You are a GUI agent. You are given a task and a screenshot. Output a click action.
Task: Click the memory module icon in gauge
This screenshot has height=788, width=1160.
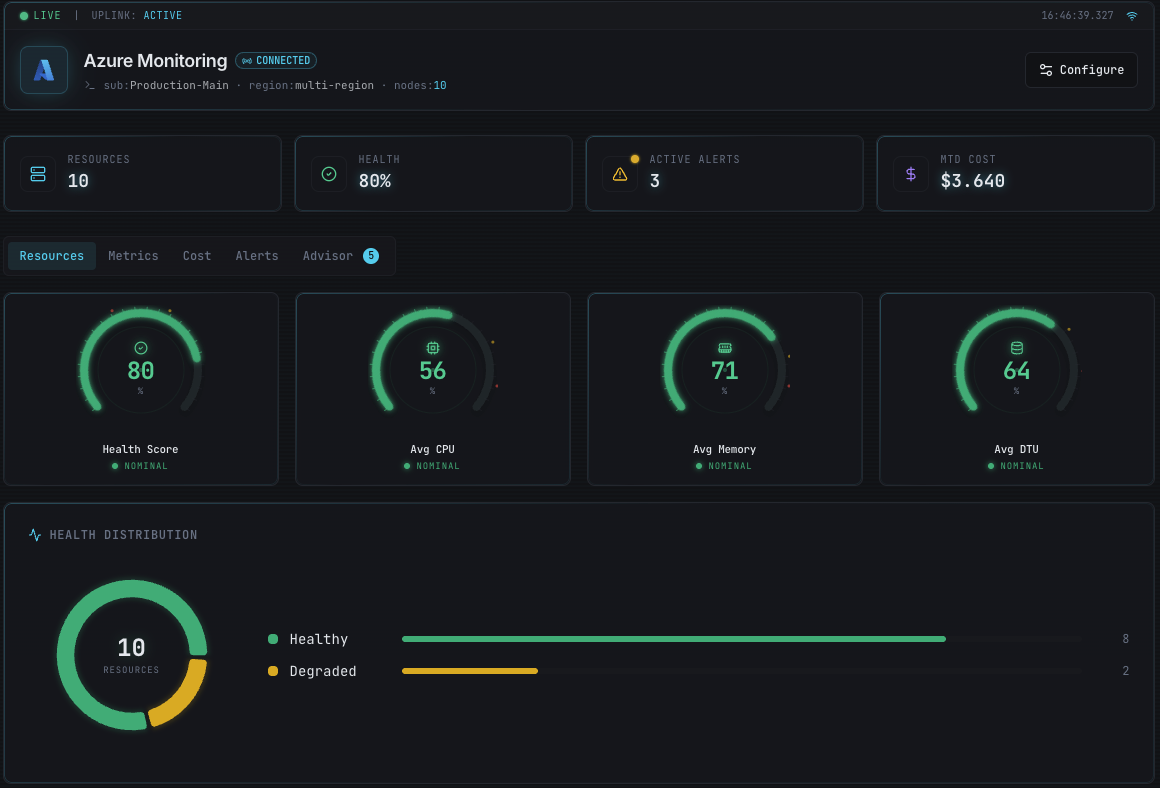(x=724, y=348)
